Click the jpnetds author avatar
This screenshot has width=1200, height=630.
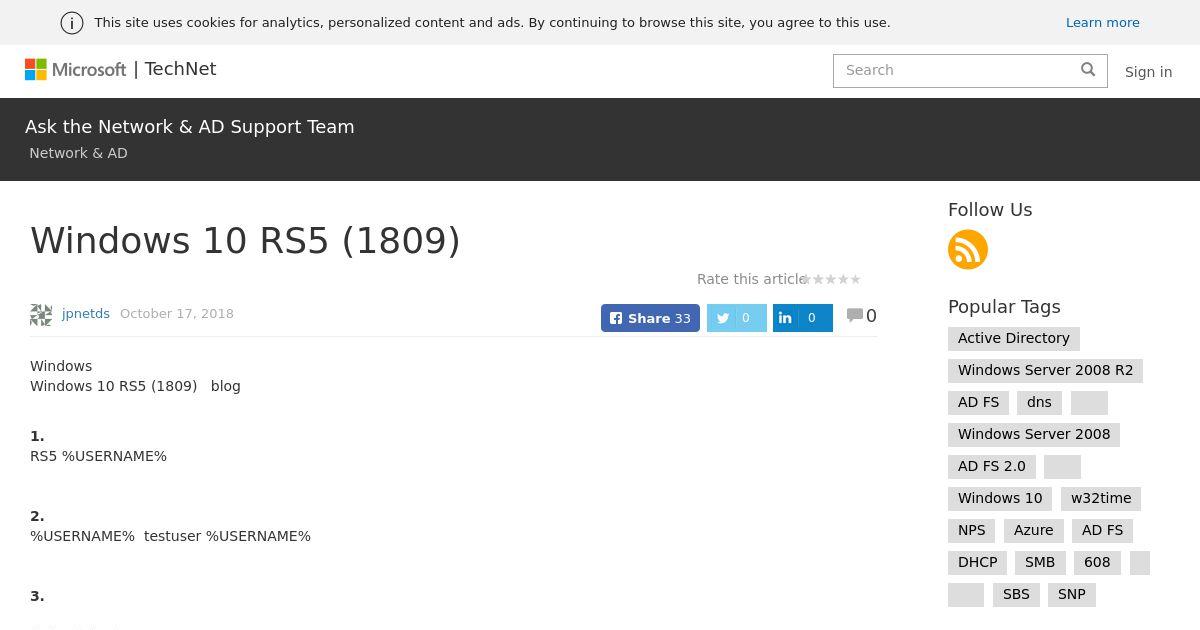(41, 315)
